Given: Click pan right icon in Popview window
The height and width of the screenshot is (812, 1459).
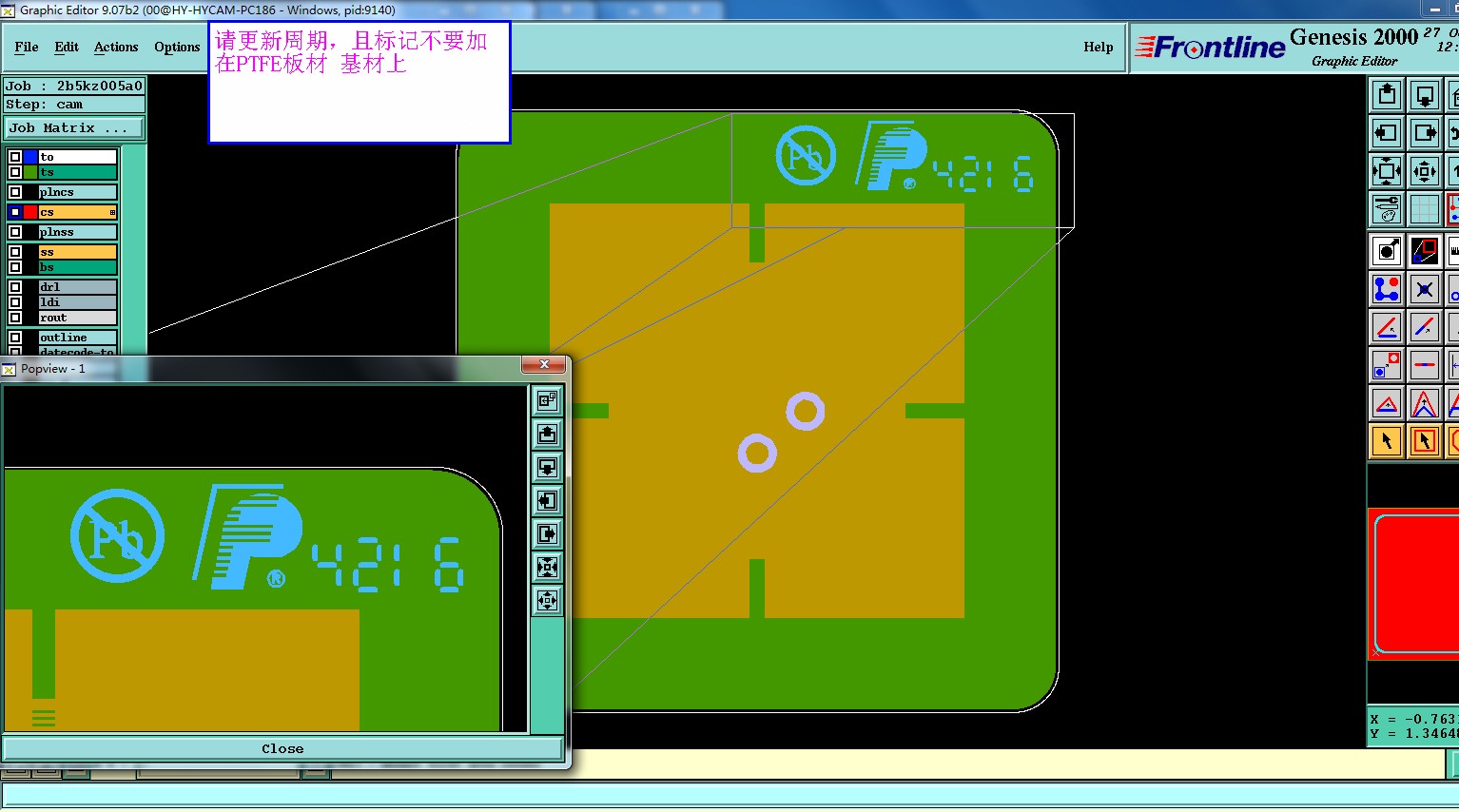Looking at the screenshot, I should pos(547,534).
